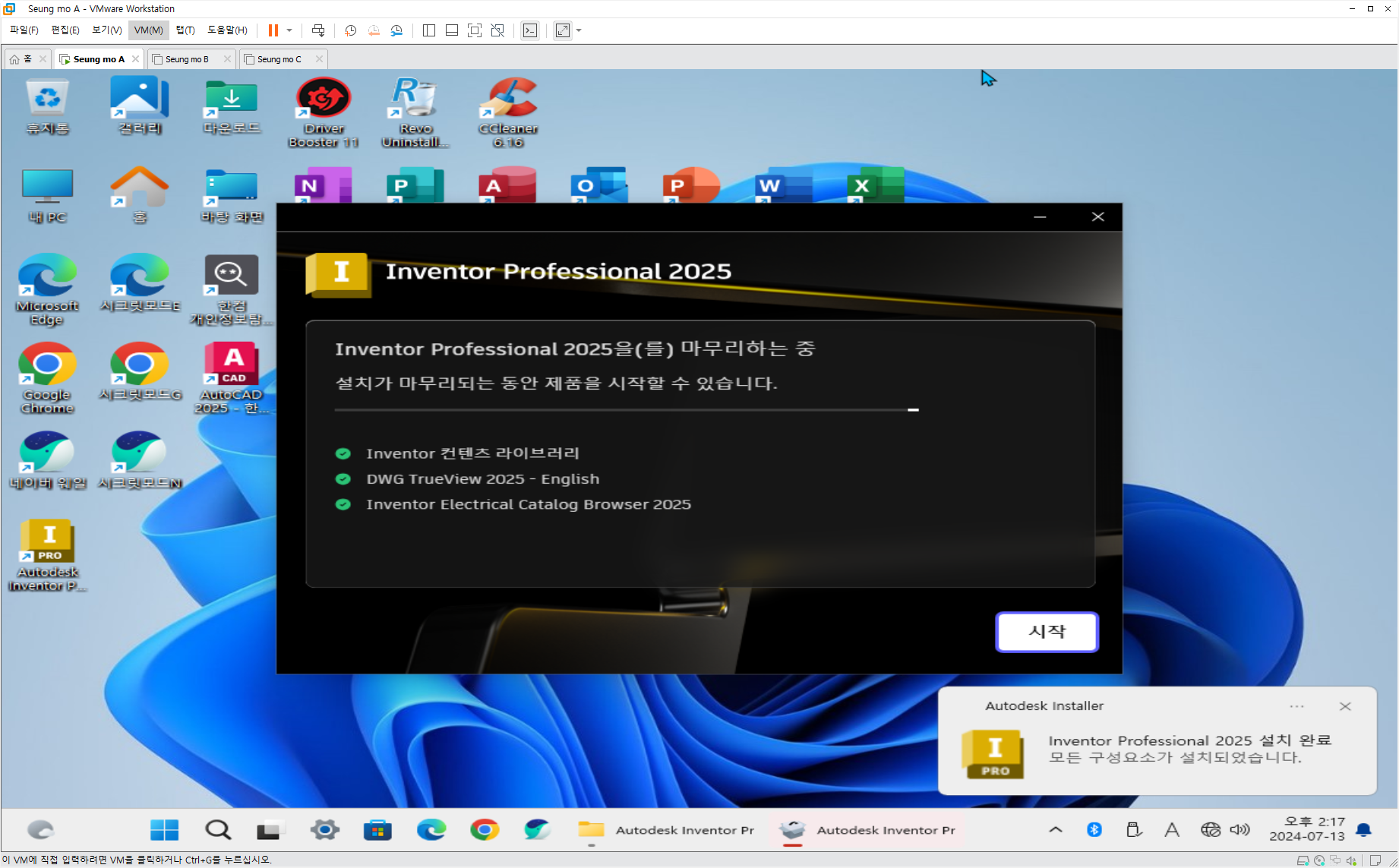The height and width of the screenshot is (868, 1399).
Task: Click the send Ctrl+Alt+Del toolbar icon
Action: [x=318, y=30]
